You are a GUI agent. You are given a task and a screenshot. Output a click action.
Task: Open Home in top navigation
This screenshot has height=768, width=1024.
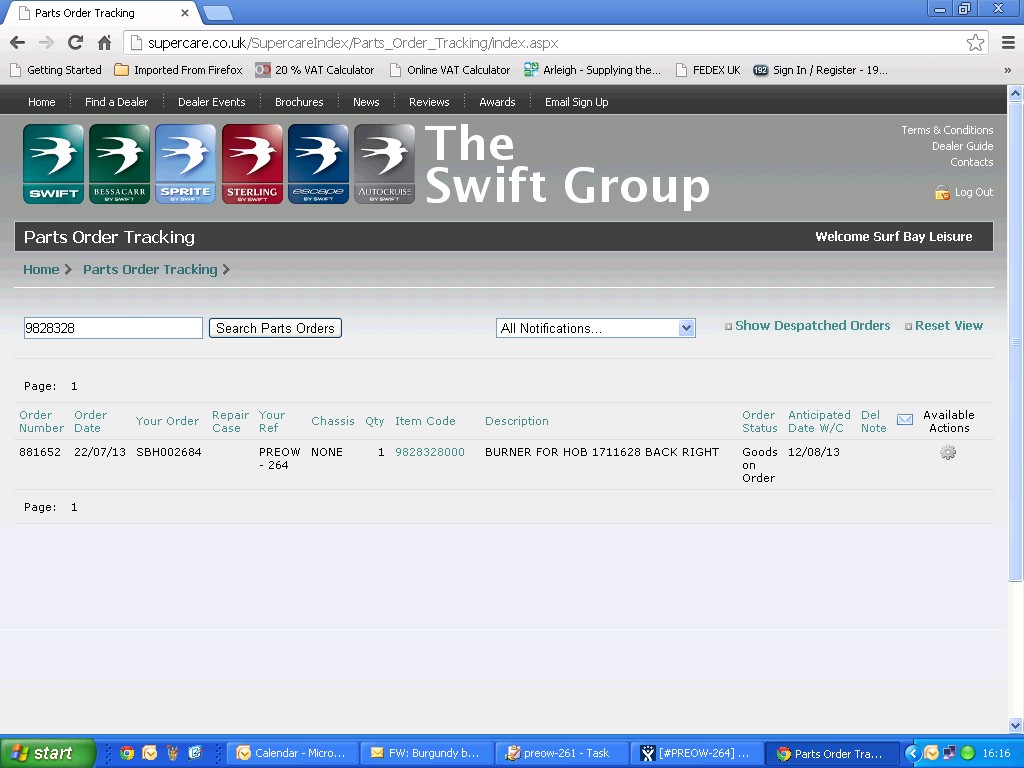[x=42, y=102]
